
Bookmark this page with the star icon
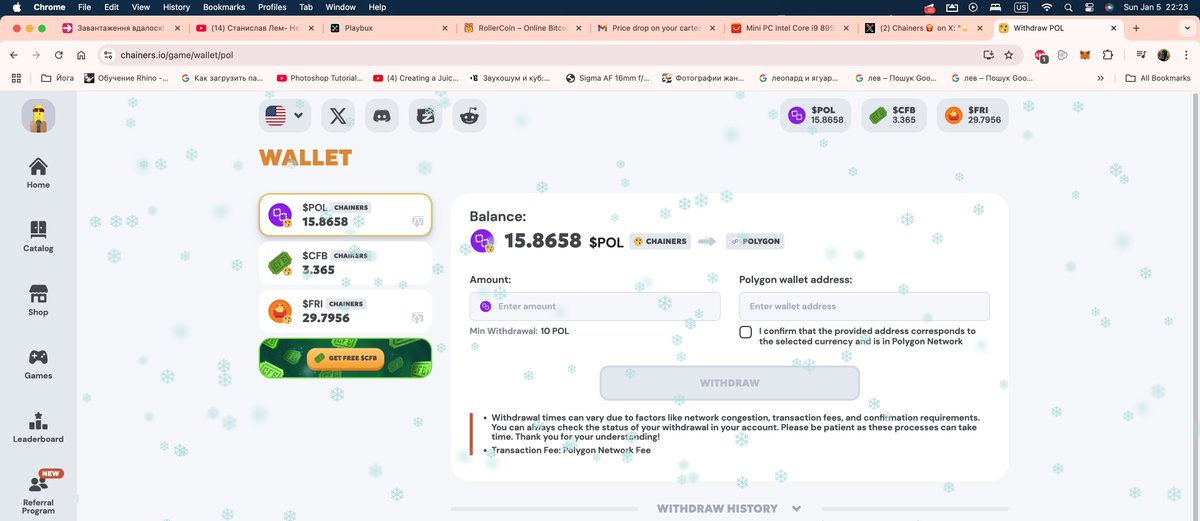pyautogui.click(x=1009, y=55)
